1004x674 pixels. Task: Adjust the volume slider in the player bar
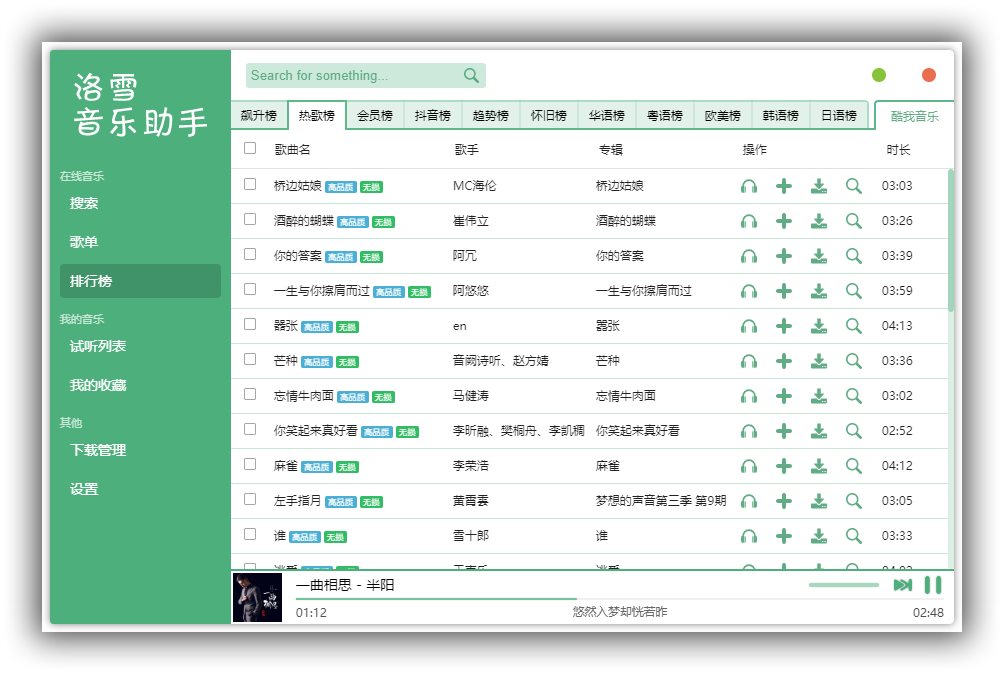click(843, 584)
